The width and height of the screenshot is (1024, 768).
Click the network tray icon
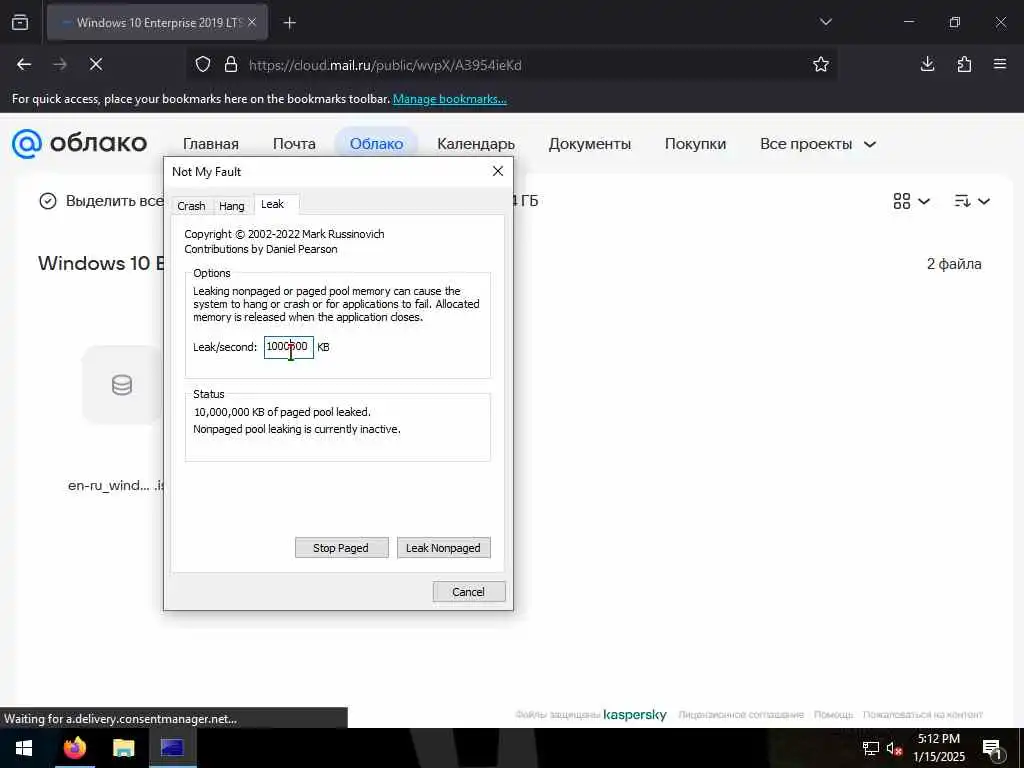coord(871,748)
